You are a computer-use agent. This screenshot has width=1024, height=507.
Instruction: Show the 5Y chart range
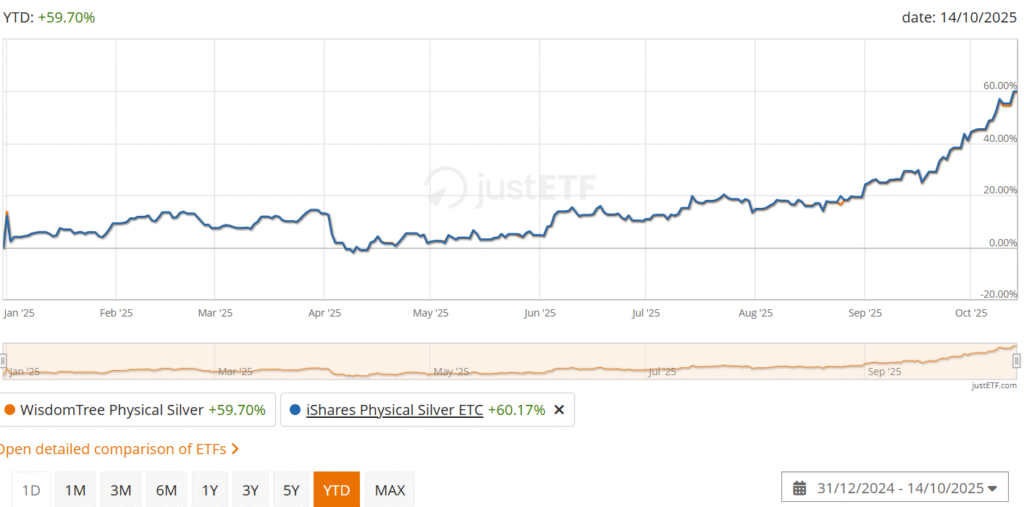pyautogui.click(x=291, y=490)
